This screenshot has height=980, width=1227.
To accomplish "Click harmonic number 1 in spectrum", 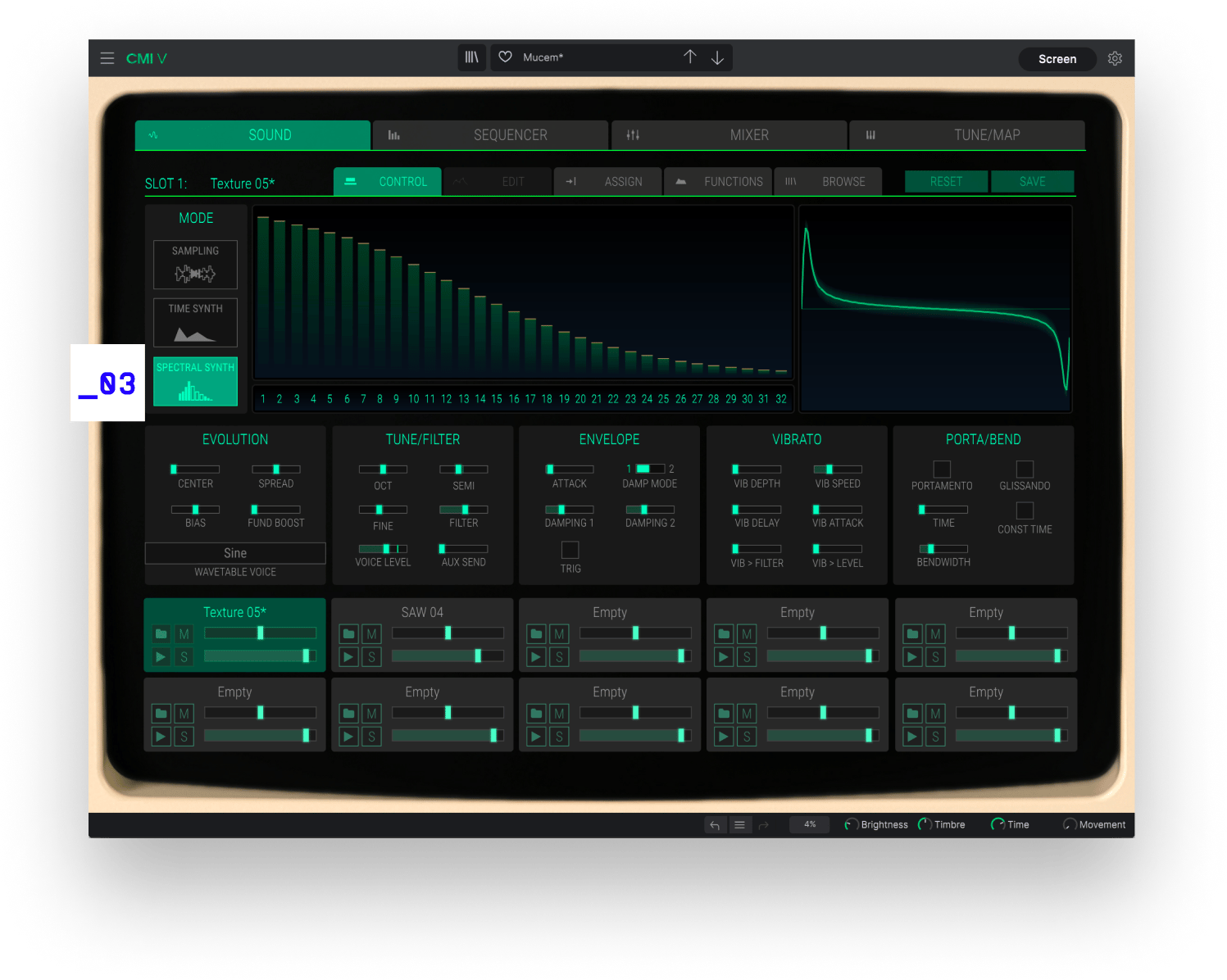I will [263, 399].
